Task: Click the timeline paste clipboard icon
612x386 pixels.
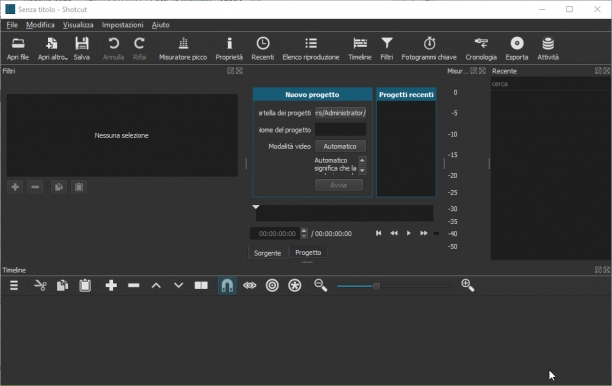Action: 85,286
